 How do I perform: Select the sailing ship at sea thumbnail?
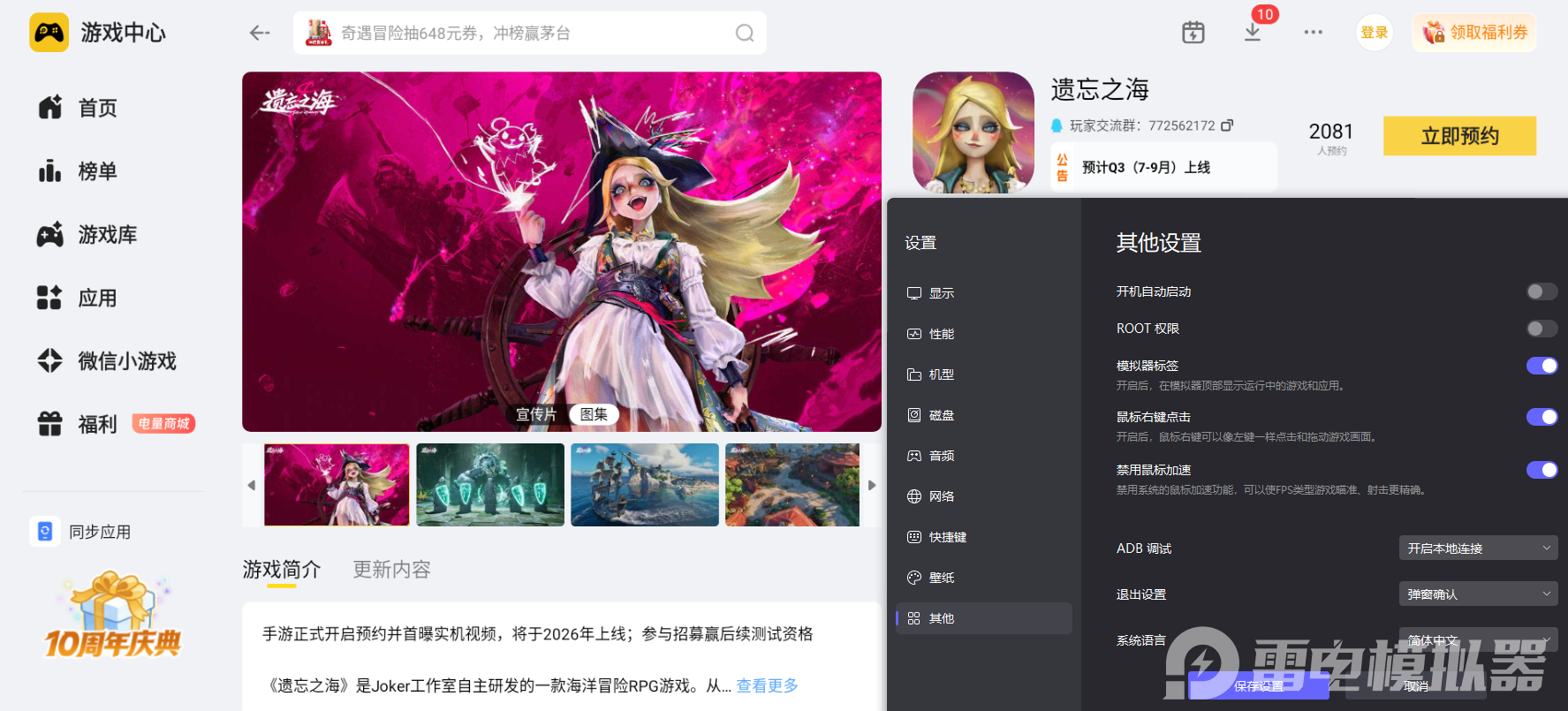coord(645,485)
